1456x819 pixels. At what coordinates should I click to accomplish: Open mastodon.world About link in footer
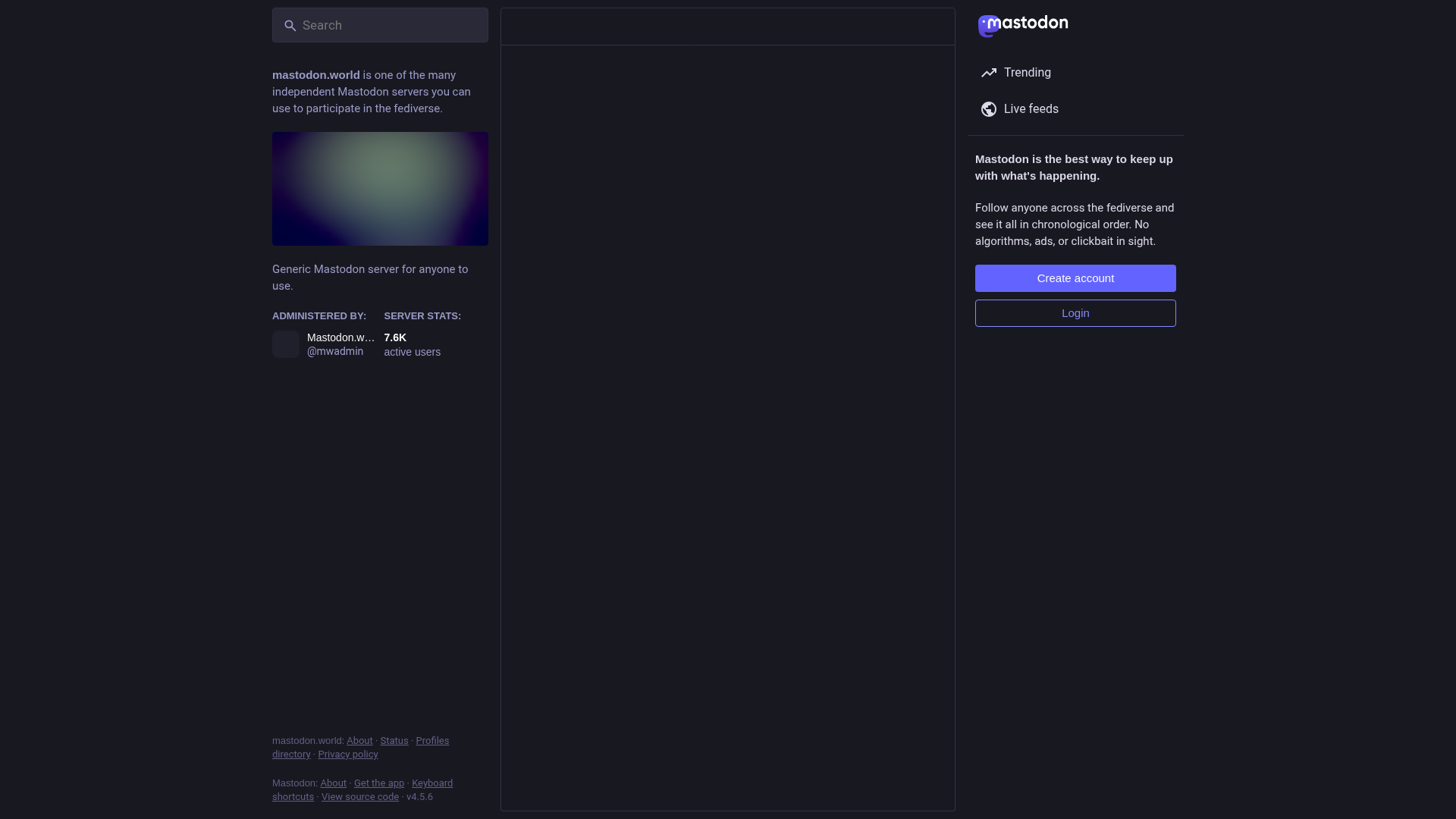(359, 741)
